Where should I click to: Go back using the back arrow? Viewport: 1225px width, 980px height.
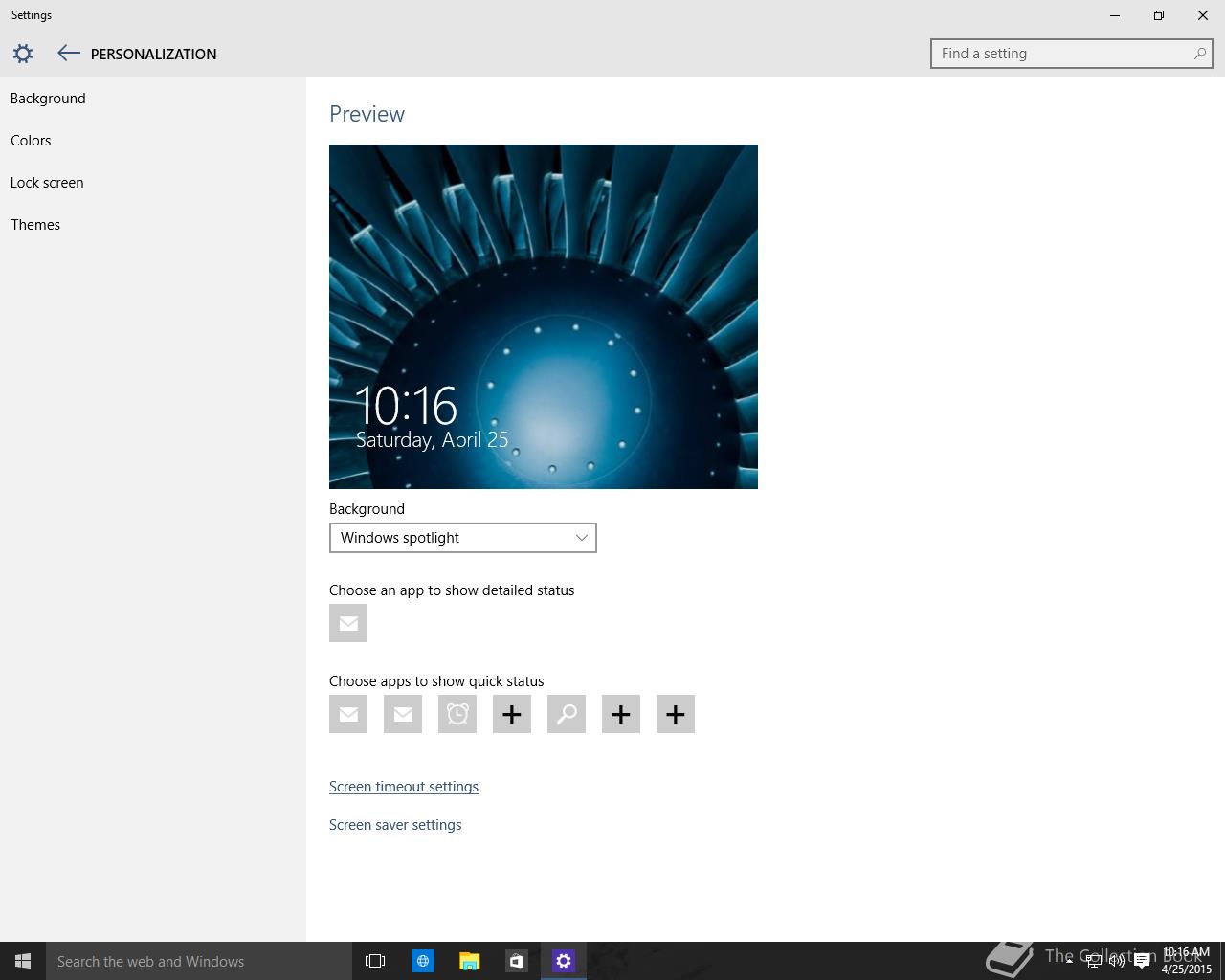click(68, 54)
